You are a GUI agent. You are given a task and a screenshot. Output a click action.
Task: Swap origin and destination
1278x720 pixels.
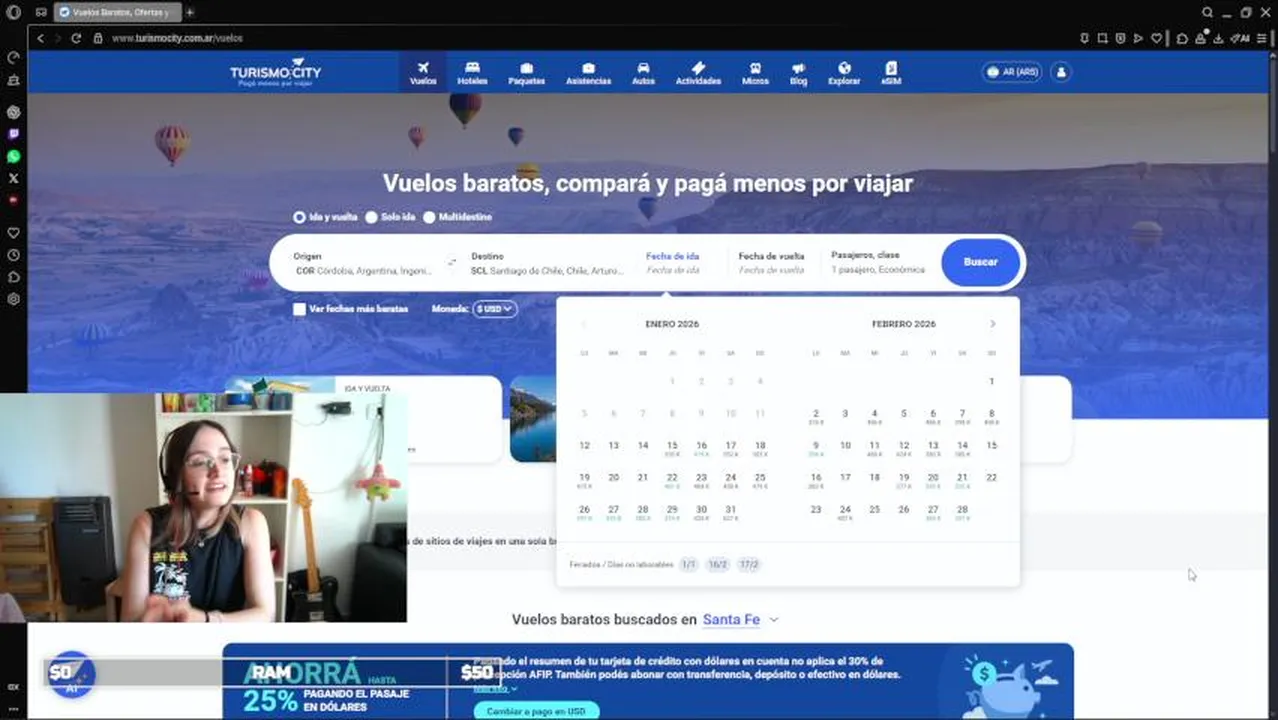click(452, 263)
